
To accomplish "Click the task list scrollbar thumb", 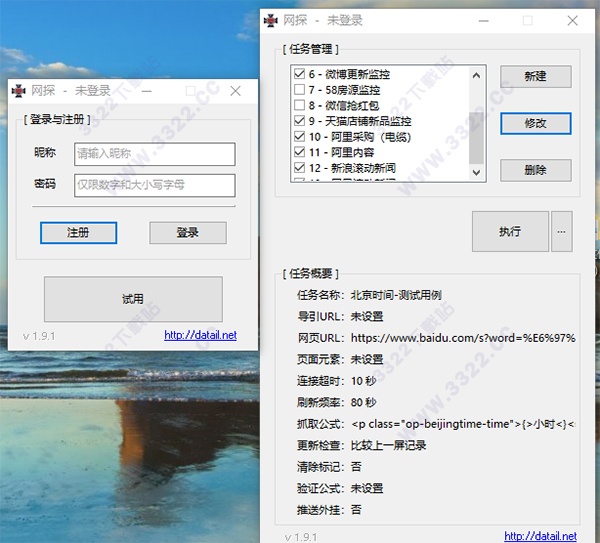I will click(x=476, y=138).
